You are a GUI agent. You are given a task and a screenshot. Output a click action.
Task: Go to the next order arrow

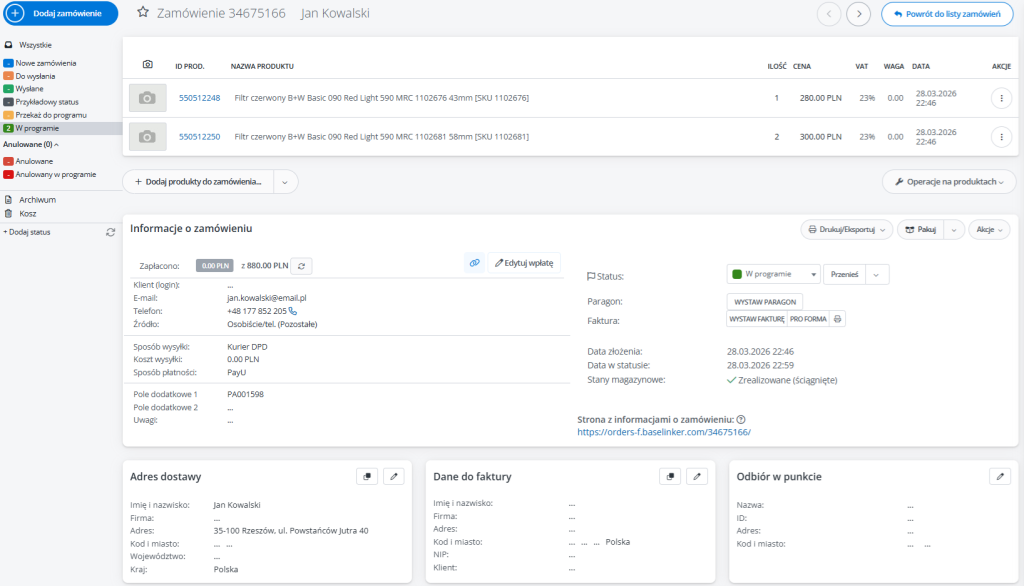(858, 14)
